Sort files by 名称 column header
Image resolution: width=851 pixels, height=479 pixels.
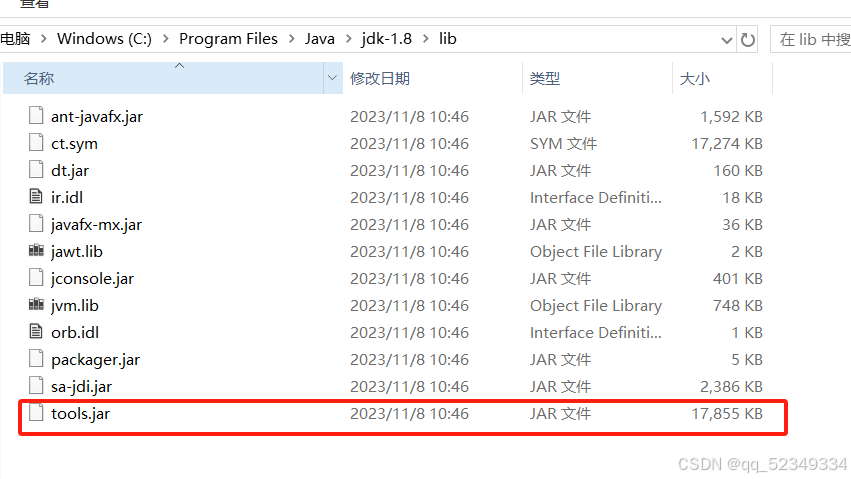[163, 78]
